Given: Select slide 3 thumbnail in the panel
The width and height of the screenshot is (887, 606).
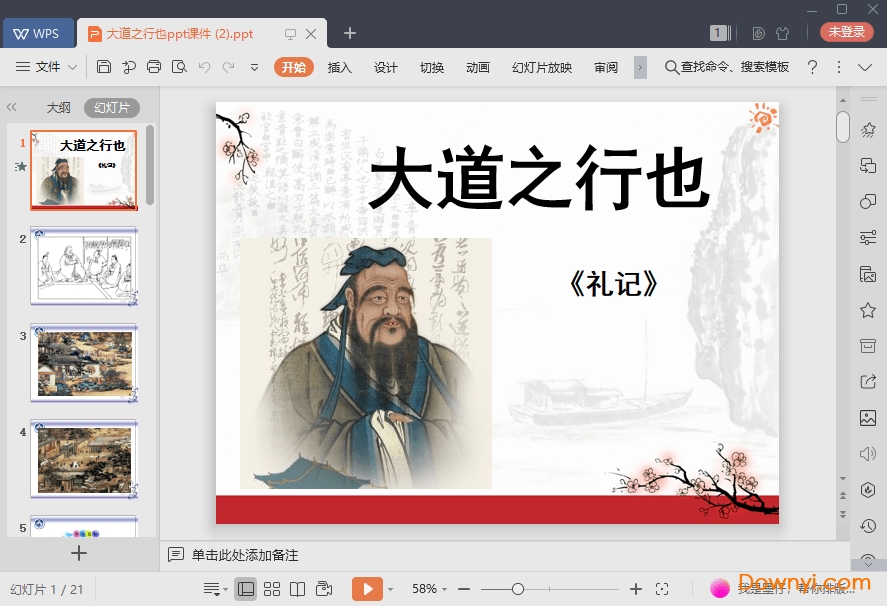Looking at the screenshot, I should click(84, 363).
